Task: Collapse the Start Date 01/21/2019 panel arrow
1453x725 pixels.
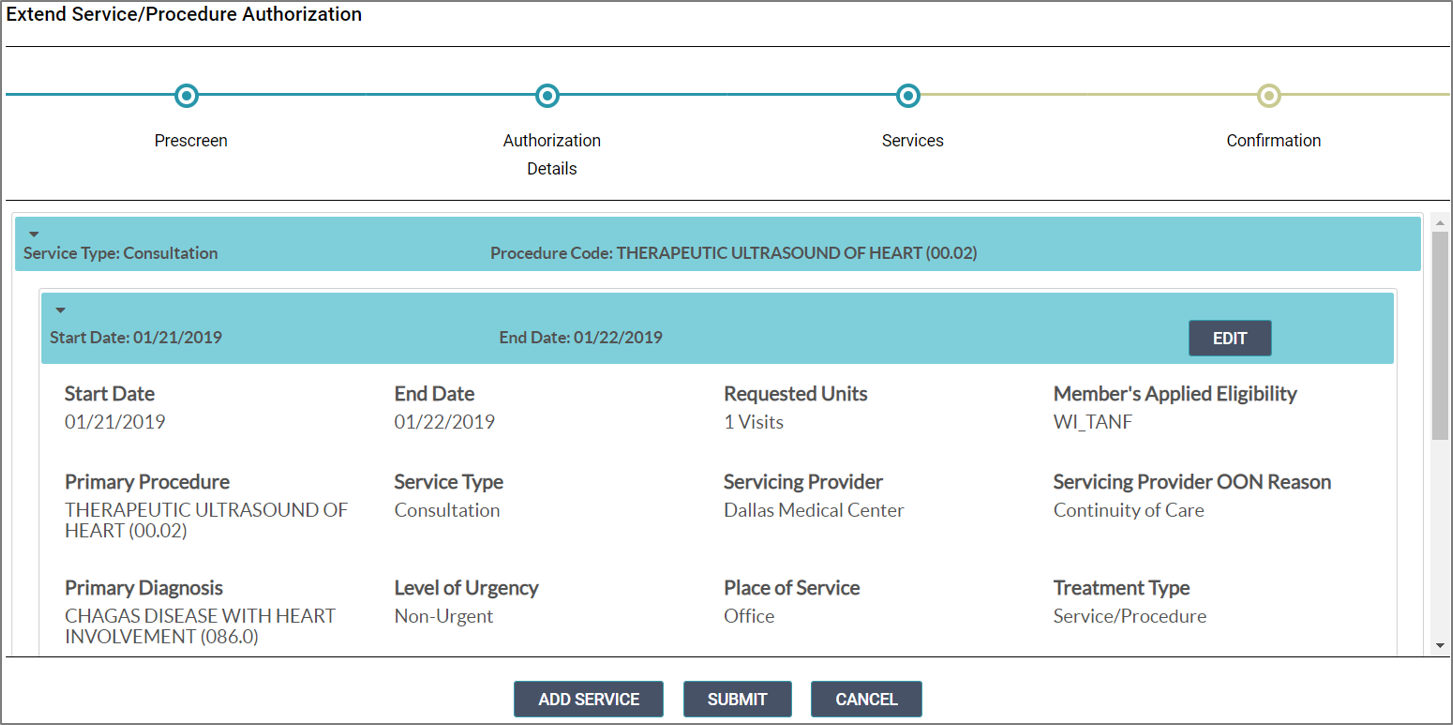Action: [x=60, y=311]
